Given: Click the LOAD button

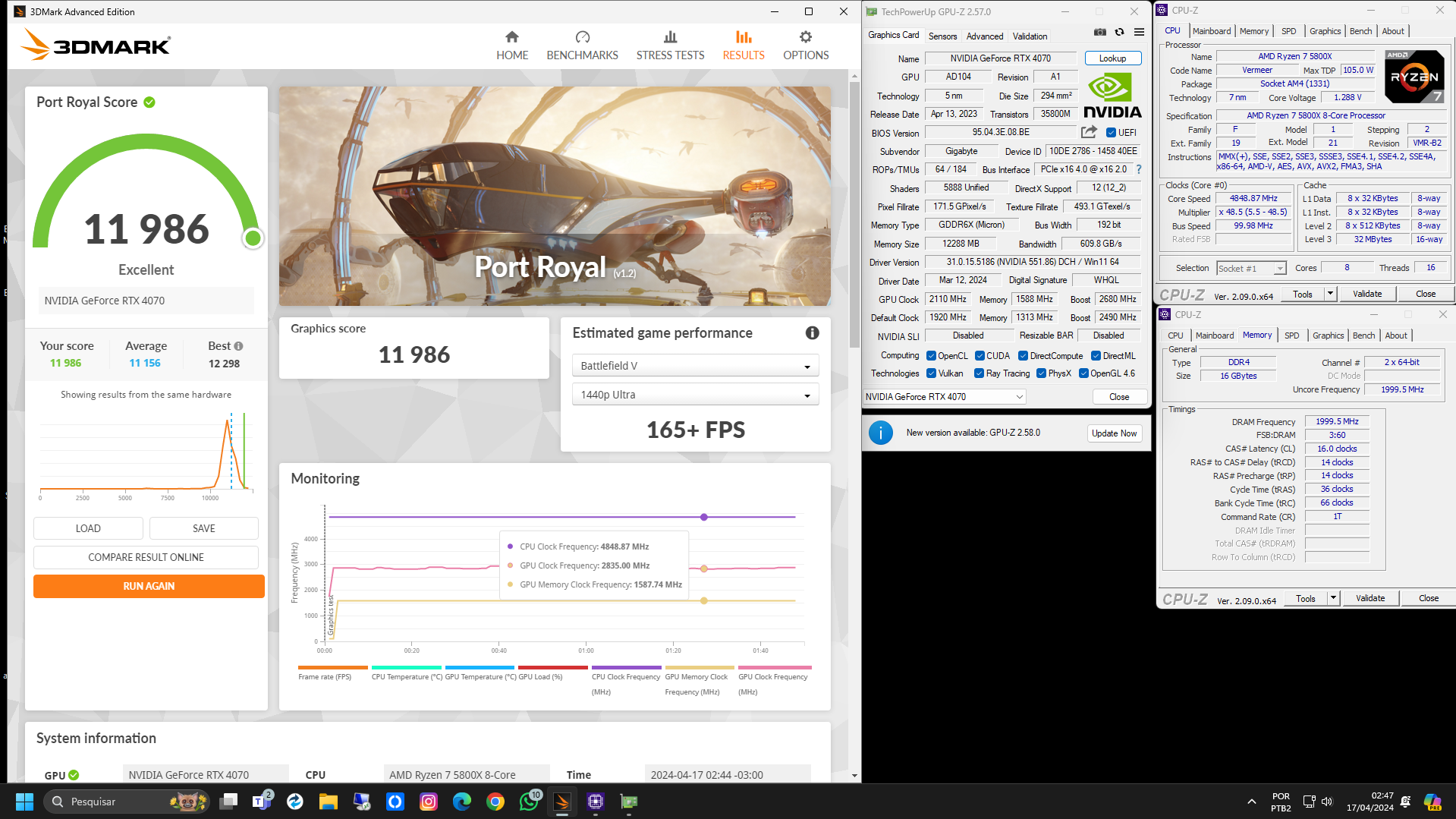Looking at the screenshot, I should (88, 528).
